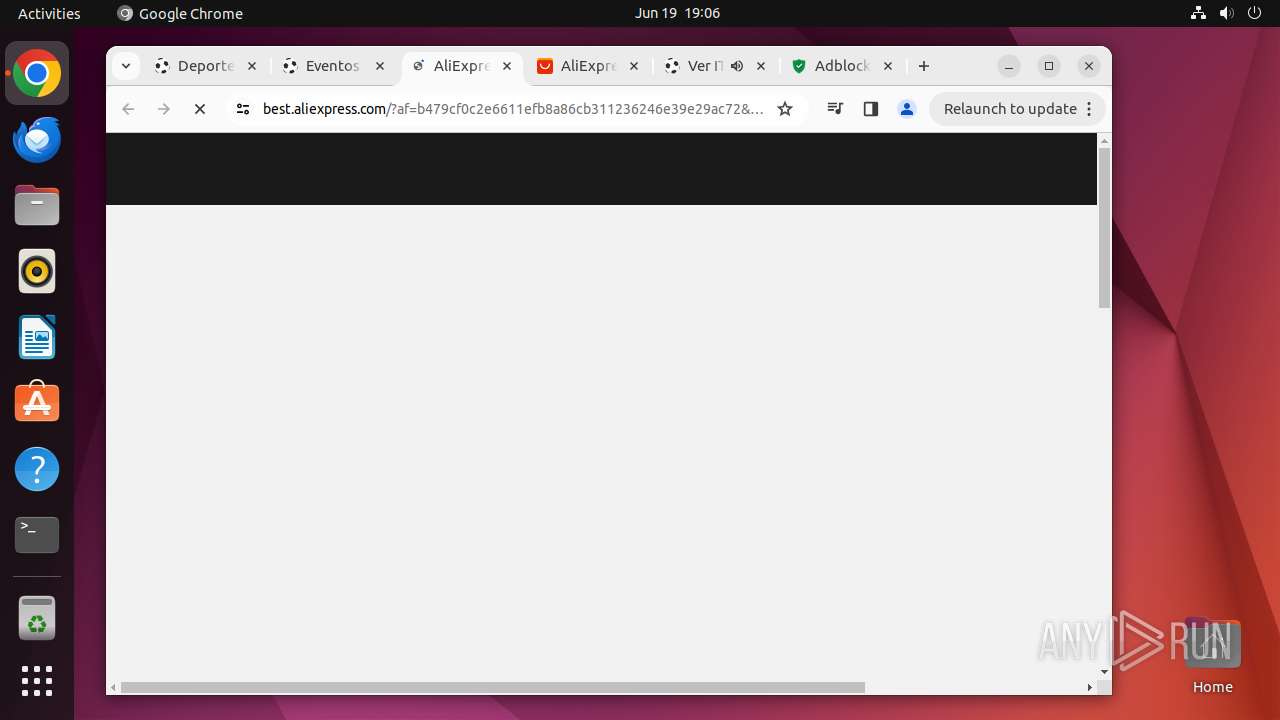The width and height of the screenshot is (1280, 720).
Task: Open the volume indicator in top bar
Action: [1226, 13]
